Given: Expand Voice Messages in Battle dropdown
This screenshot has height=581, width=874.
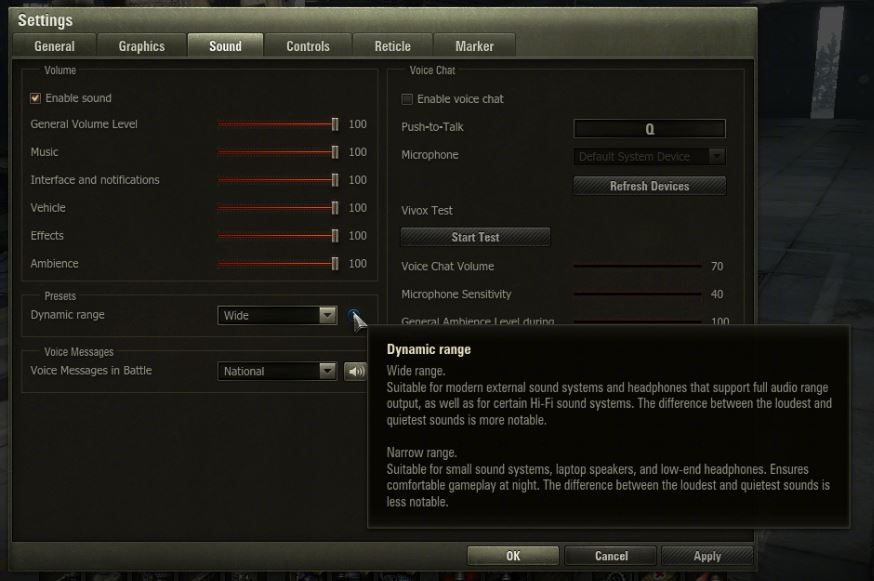Looking at the screenshot, I should [278, 371].
